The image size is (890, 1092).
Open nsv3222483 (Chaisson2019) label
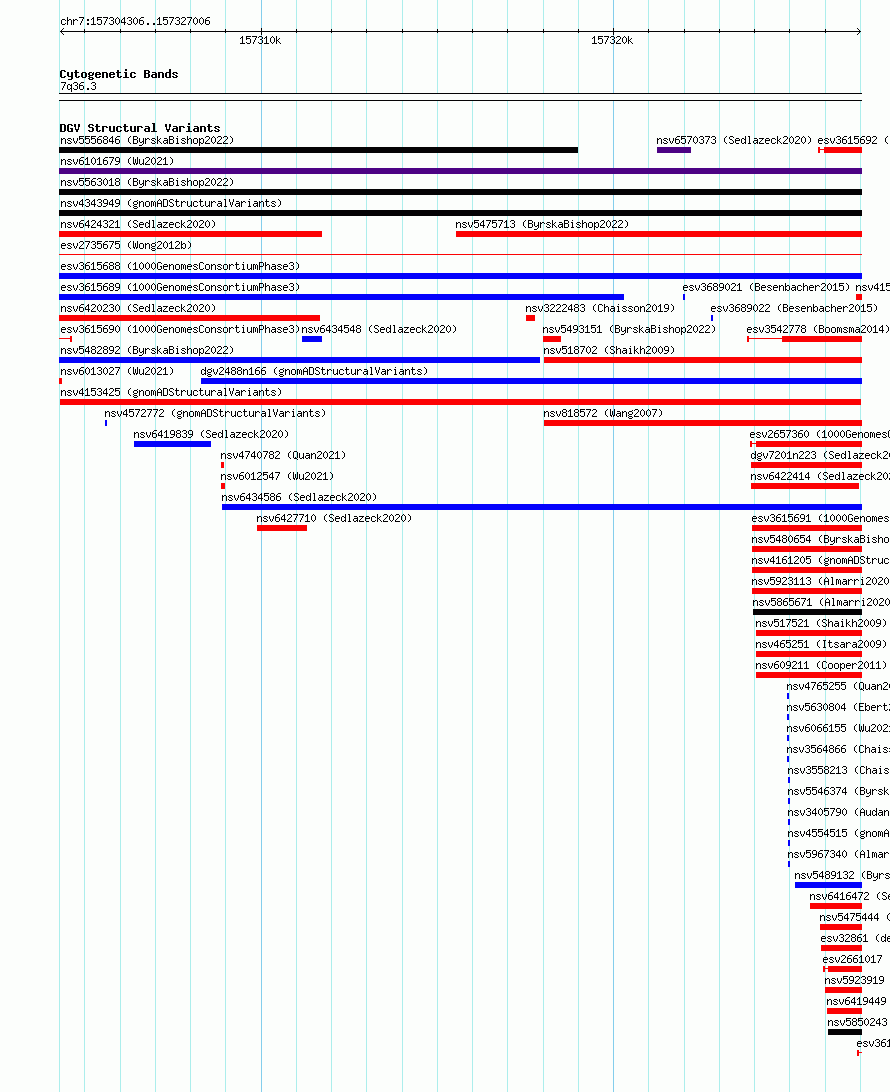pos(600,308)
